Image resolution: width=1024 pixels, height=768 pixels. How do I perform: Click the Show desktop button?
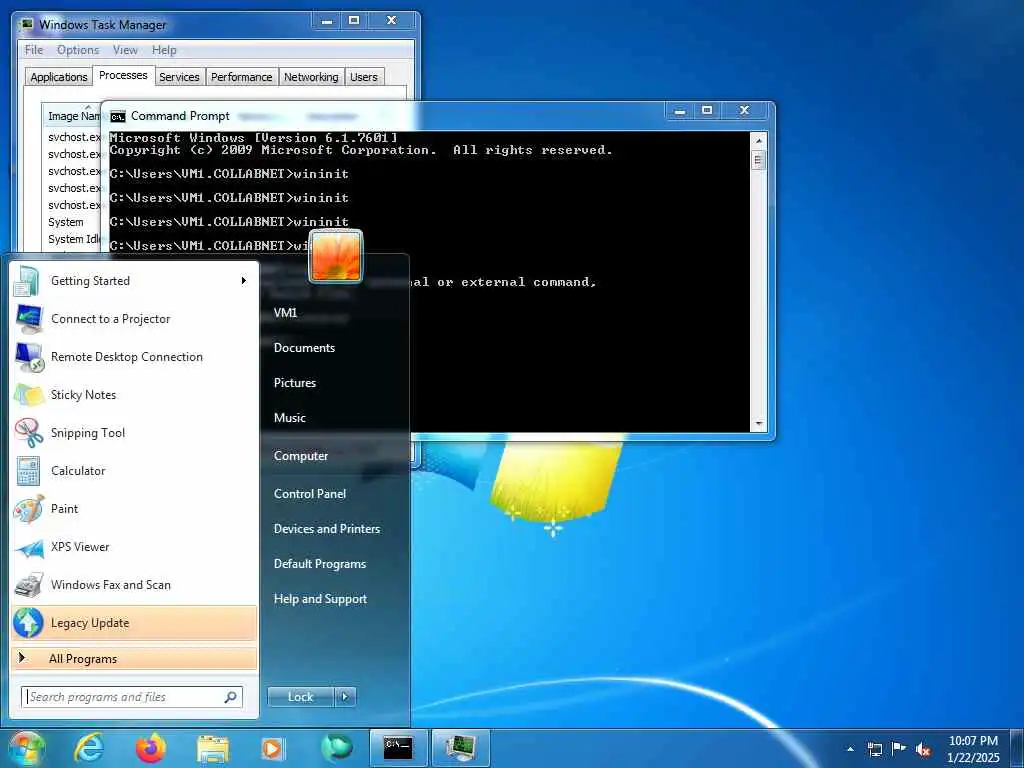coord(1017,748)
